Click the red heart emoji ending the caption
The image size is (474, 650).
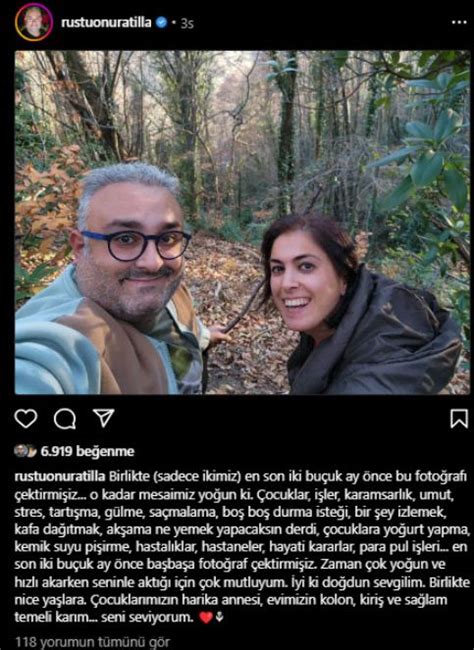(206, 618)
